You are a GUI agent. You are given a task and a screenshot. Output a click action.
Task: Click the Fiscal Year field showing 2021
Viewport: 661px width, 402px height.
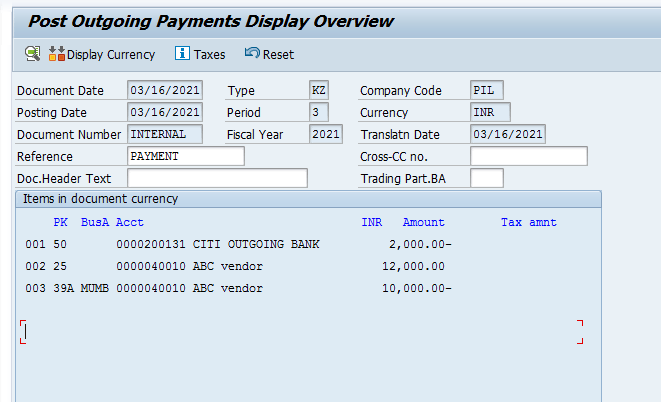click(326, 134)
